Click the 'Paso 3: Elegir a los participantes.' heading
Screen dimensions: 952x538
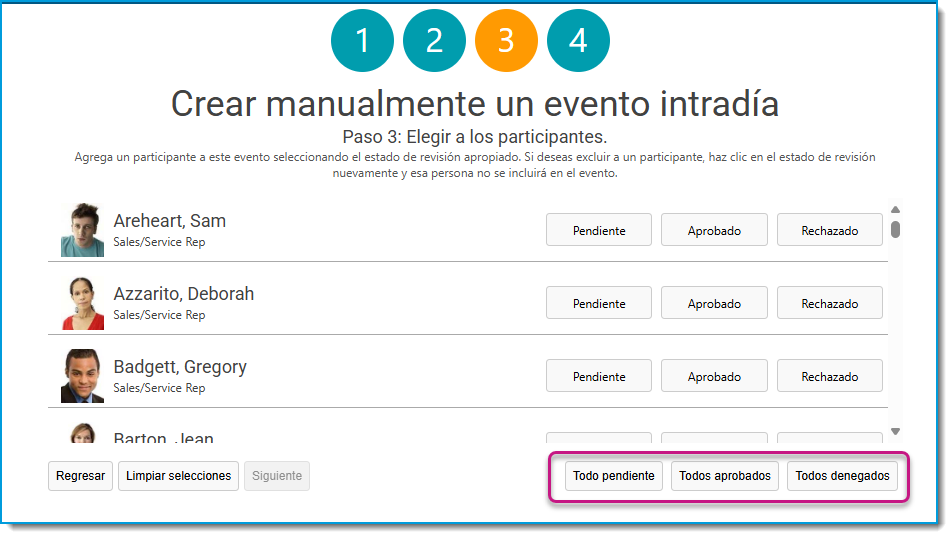point(475,137)
